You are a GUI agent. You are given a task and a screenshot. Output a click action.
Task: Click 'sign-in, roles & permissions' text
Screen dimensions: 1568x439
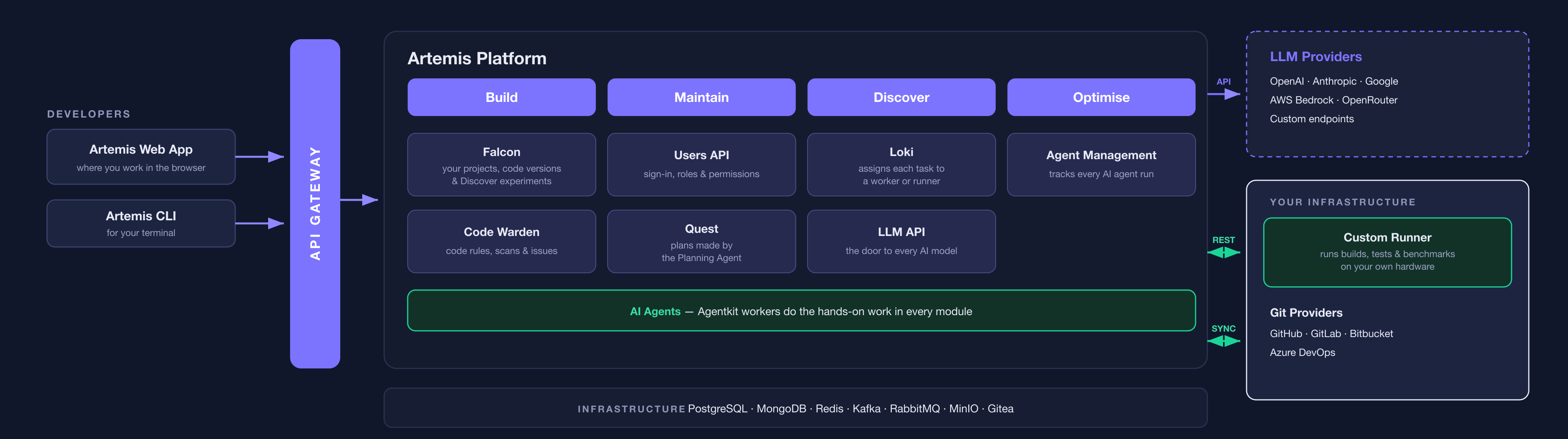(x=701, y=174)
